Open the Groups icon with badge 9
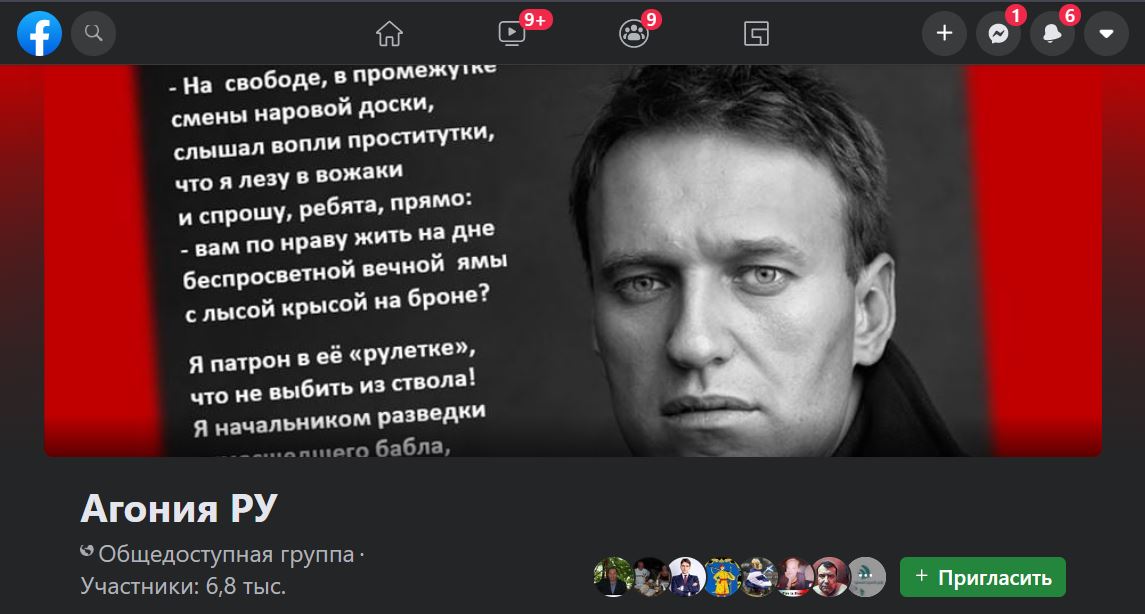This screenshot has width=1145, height=614. (634, 34)
